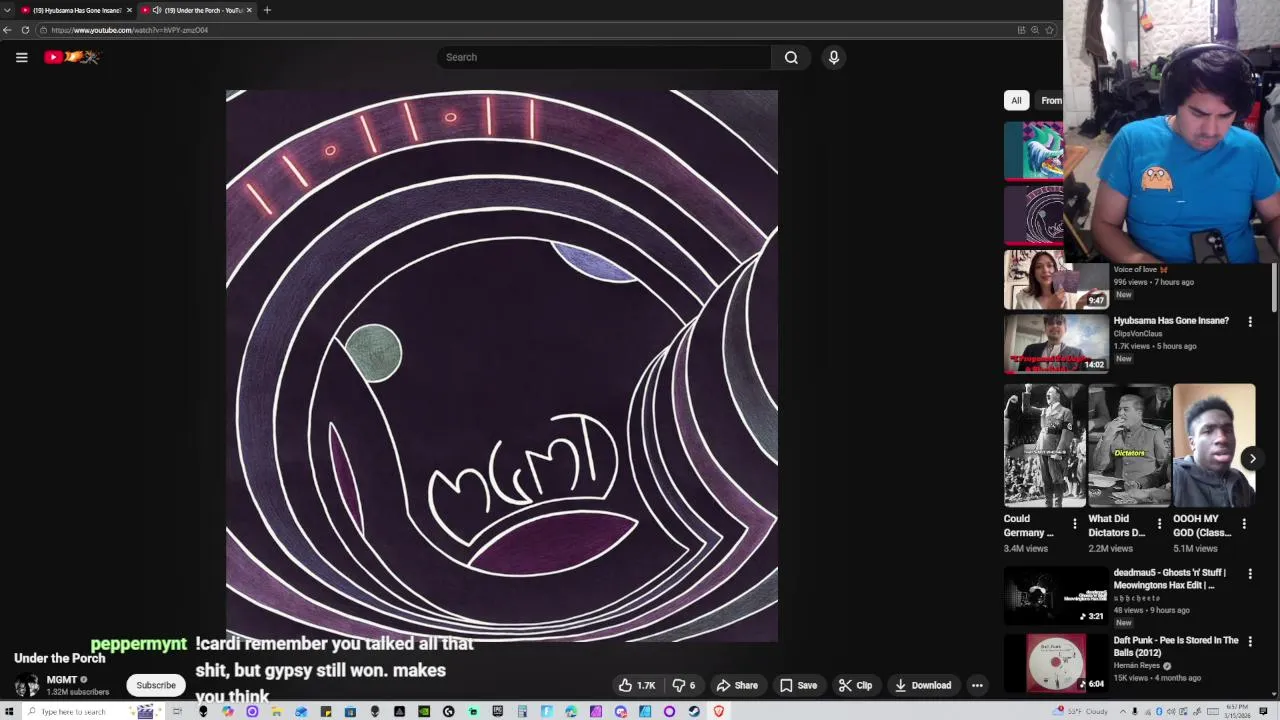Click the magnifier search button
The height and width of the screenshot is (720, 1280).
(x=791, y=57)
